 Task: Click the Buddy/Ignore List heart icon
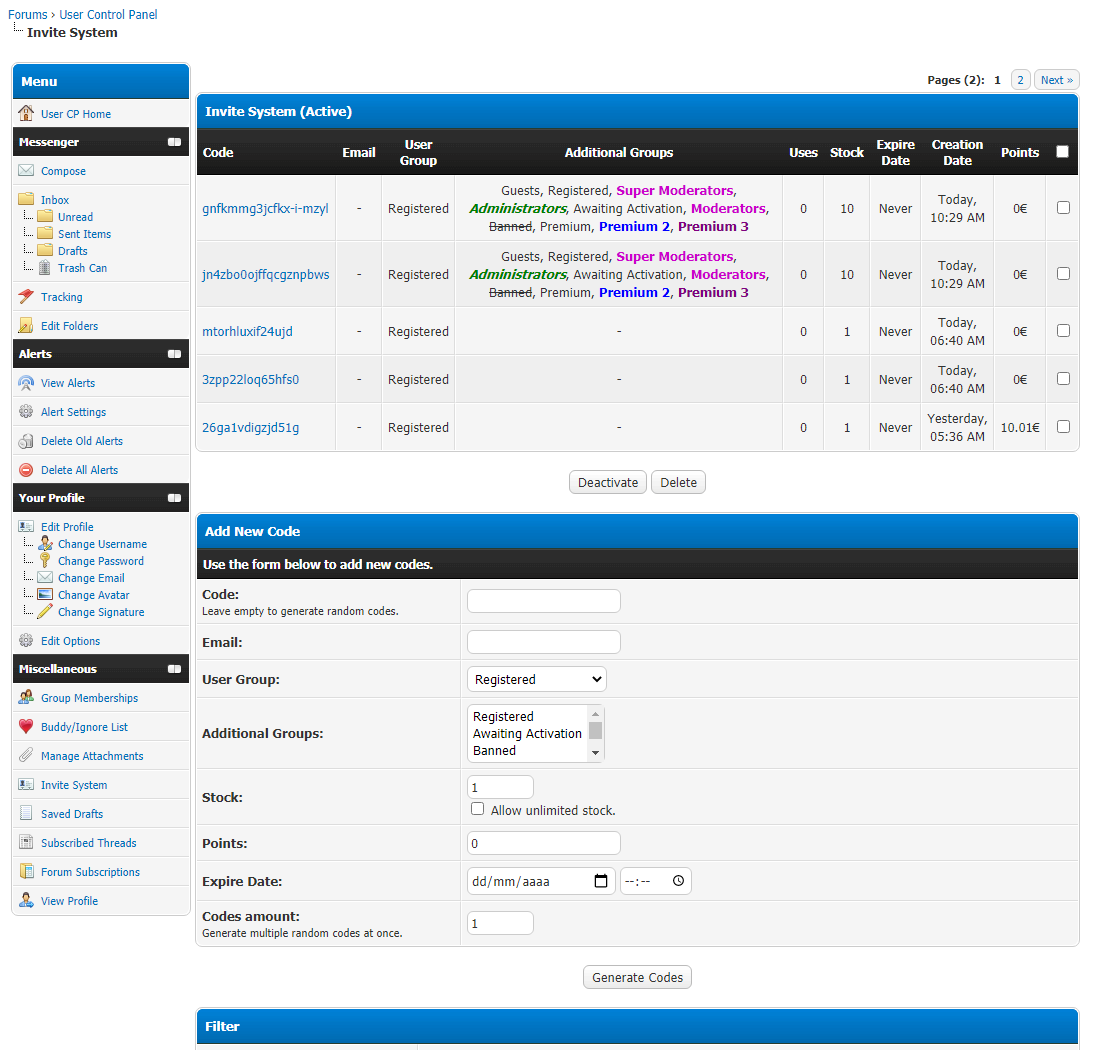pyautogui.click(x=26, y=727)
